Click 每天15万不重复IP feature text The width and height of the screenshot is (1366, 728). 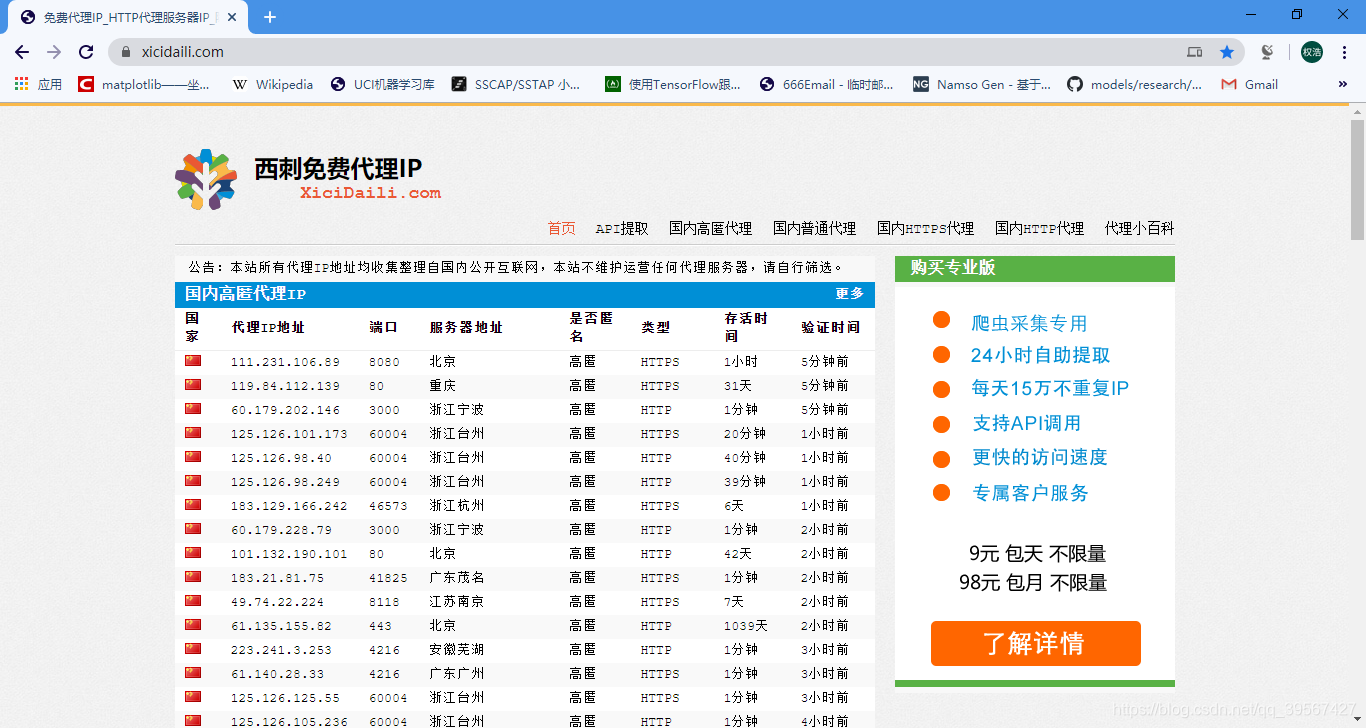(1050, 388)
